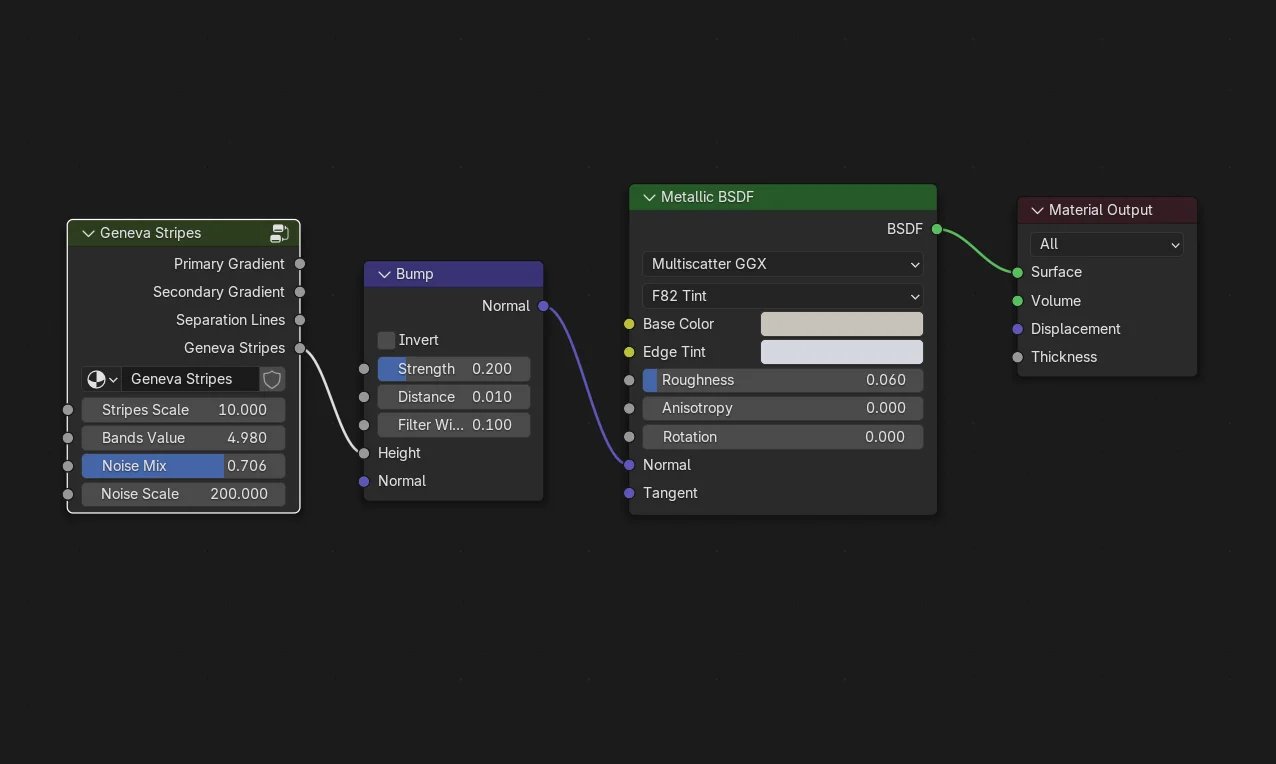Click the Geneva Stripes output socket
The image size is (1276, 764).
pos(299,347)
